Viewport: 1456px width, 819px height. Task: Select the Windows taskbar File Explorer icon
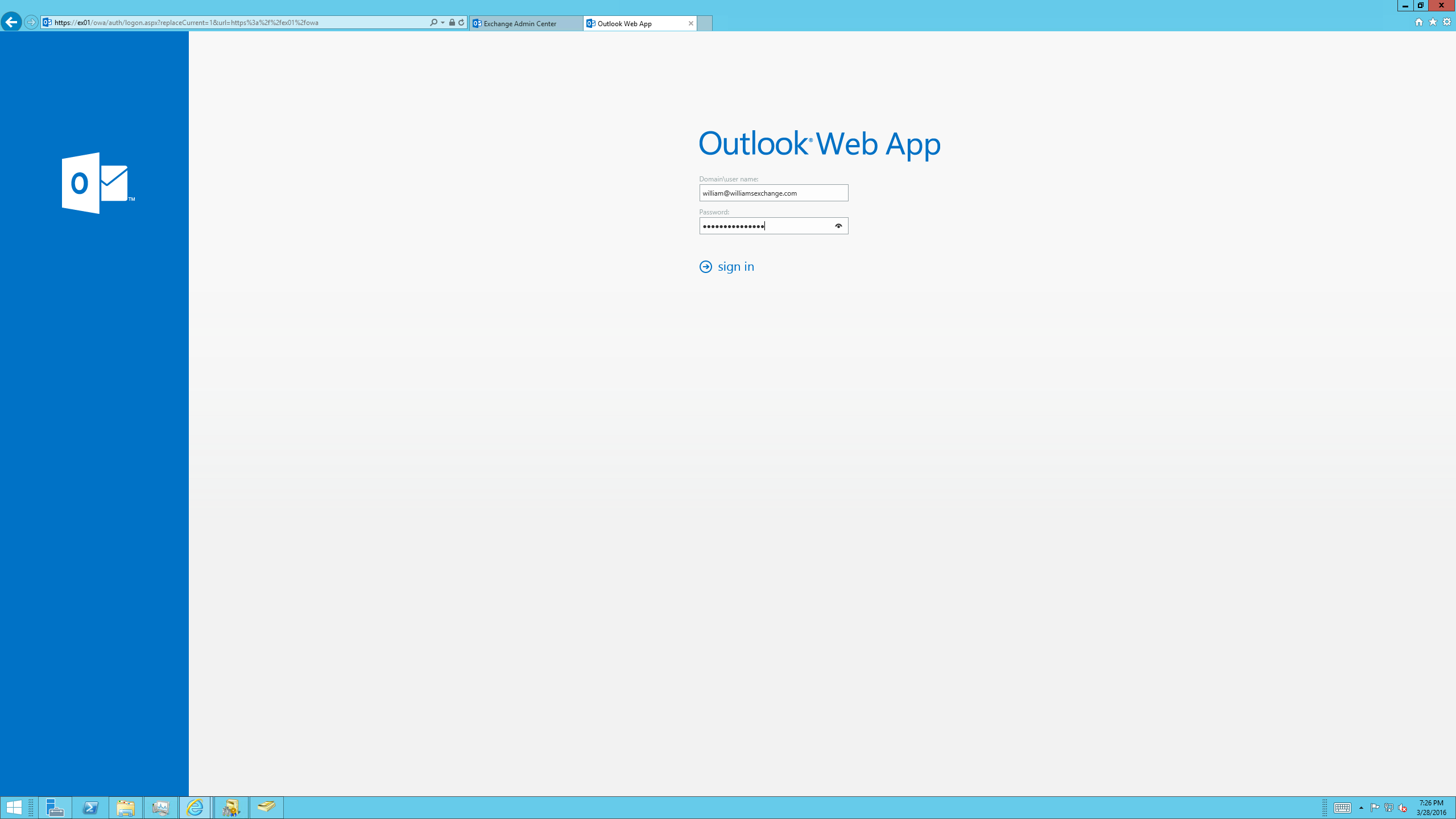(126, 807)
